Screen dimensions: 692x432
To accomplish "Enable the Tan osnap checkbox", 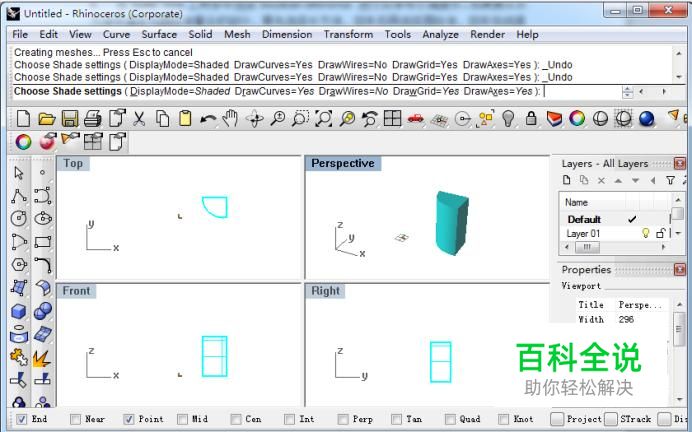I will tap(396, 419).
